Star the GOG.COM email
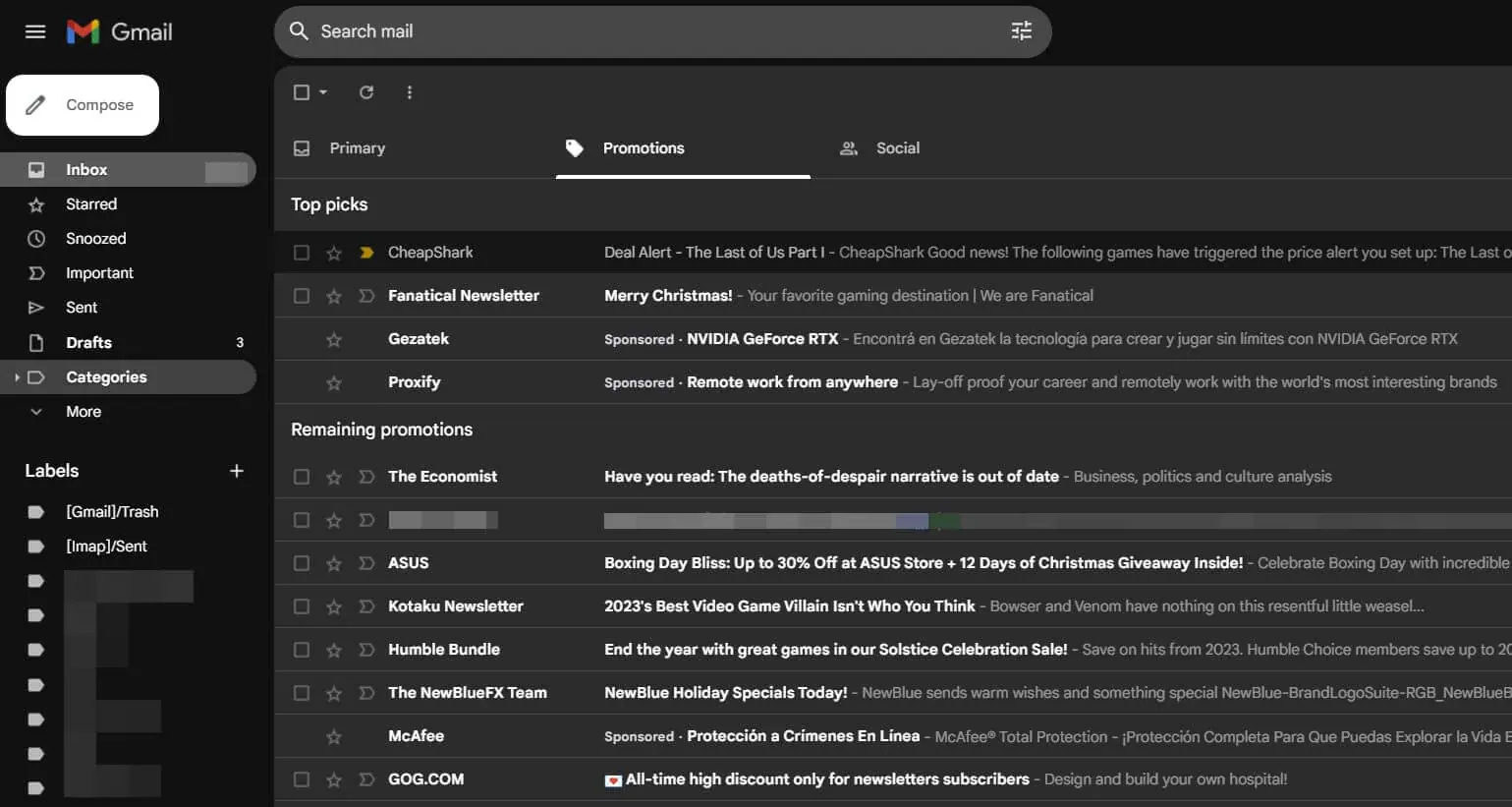1512x807 pixels. 334,779
